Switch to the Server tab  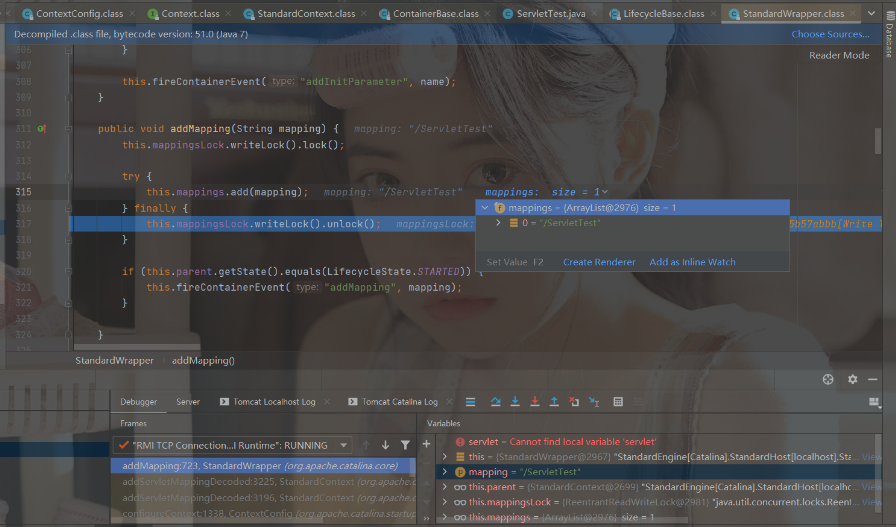click(188, 402)
